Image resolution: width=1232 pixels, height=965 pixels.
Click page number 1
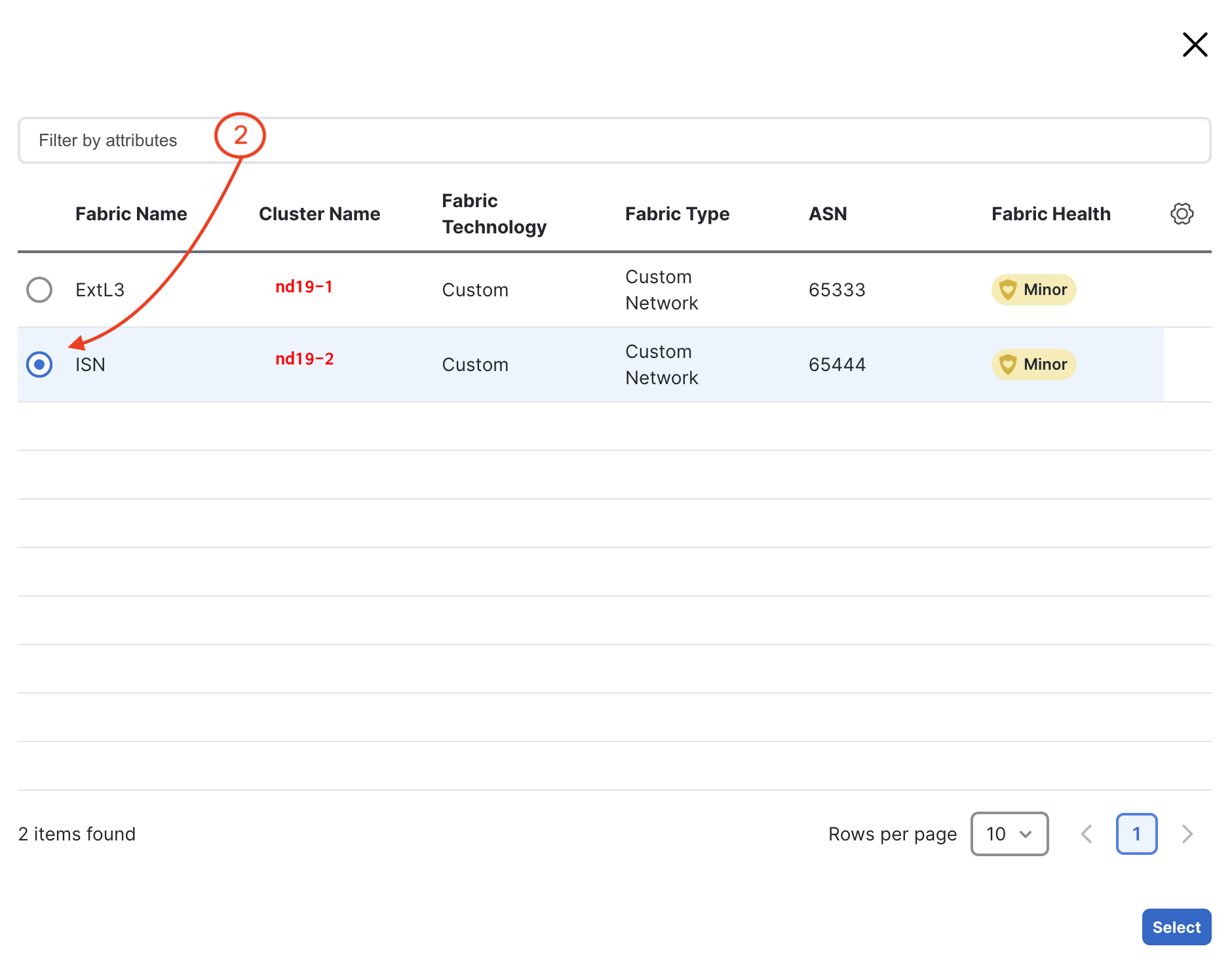(1136, 834)
